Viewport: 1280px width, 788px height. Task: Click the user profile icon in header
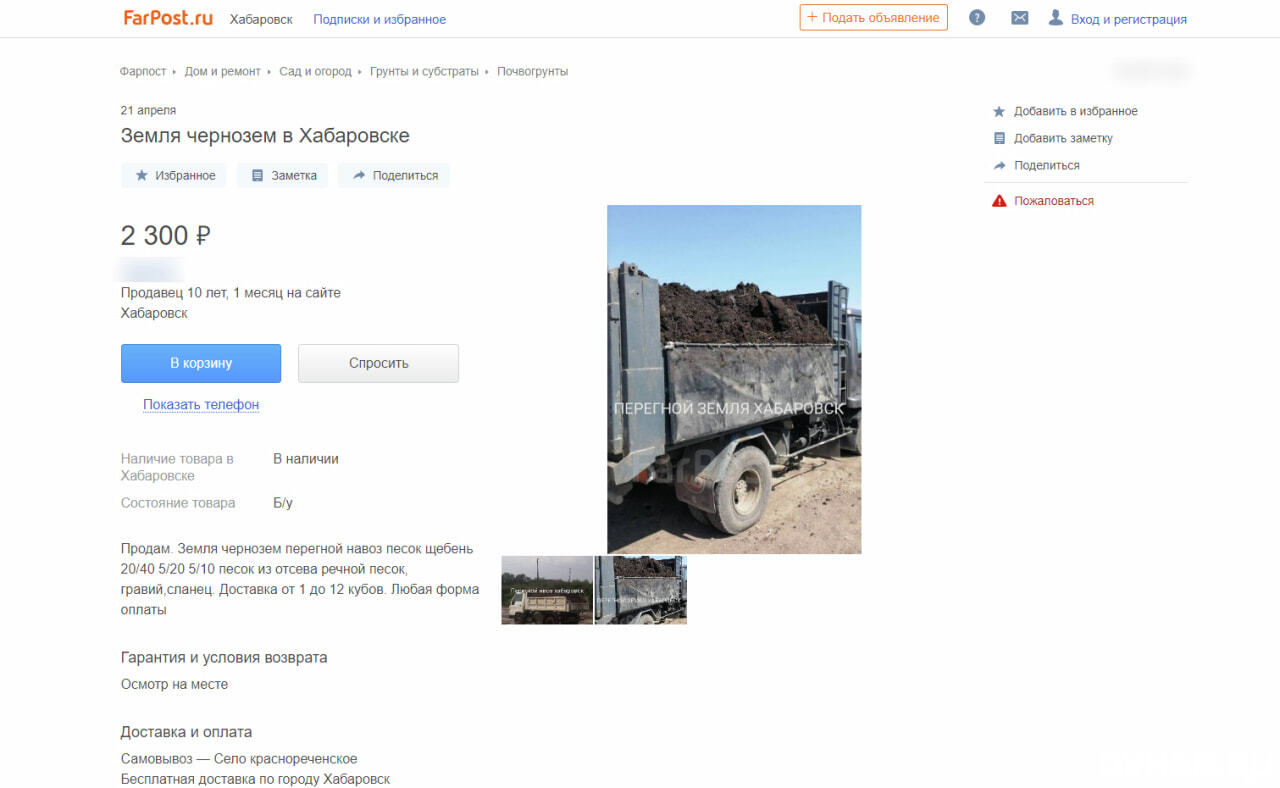[x=1055, y=18]
